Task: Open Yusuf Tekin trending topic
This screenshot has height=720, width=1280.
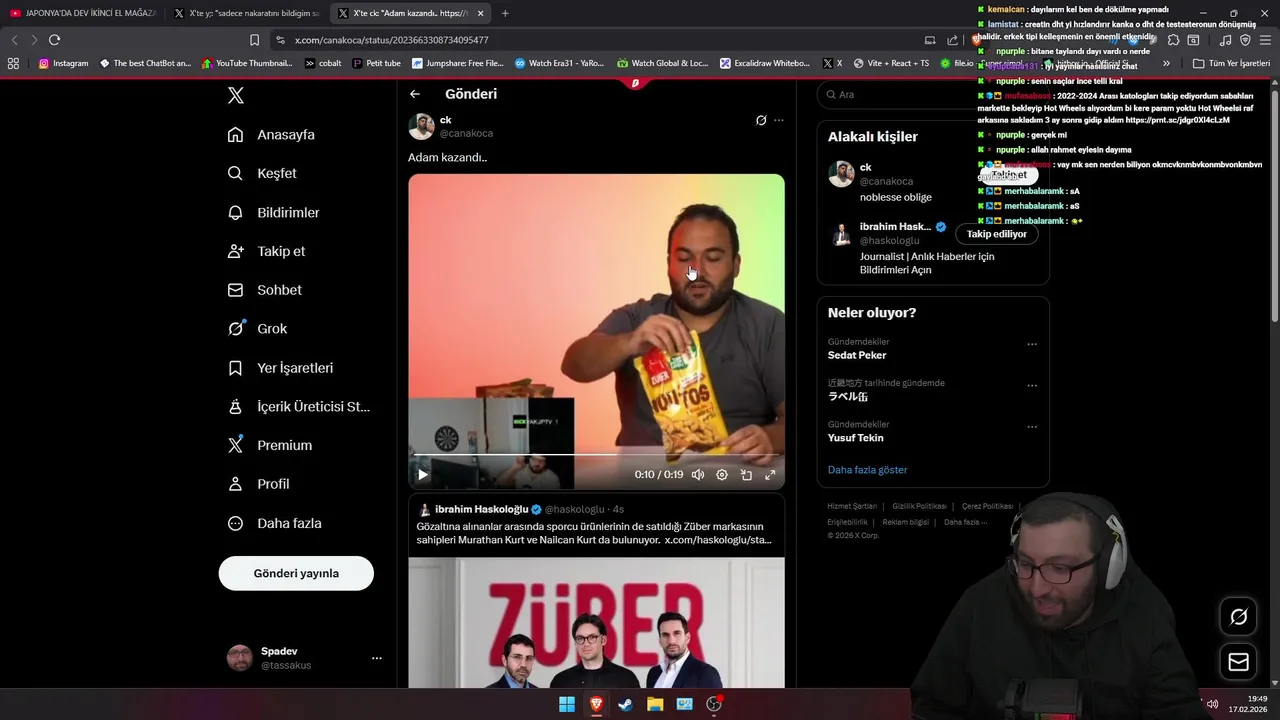Action: point(856,438)
